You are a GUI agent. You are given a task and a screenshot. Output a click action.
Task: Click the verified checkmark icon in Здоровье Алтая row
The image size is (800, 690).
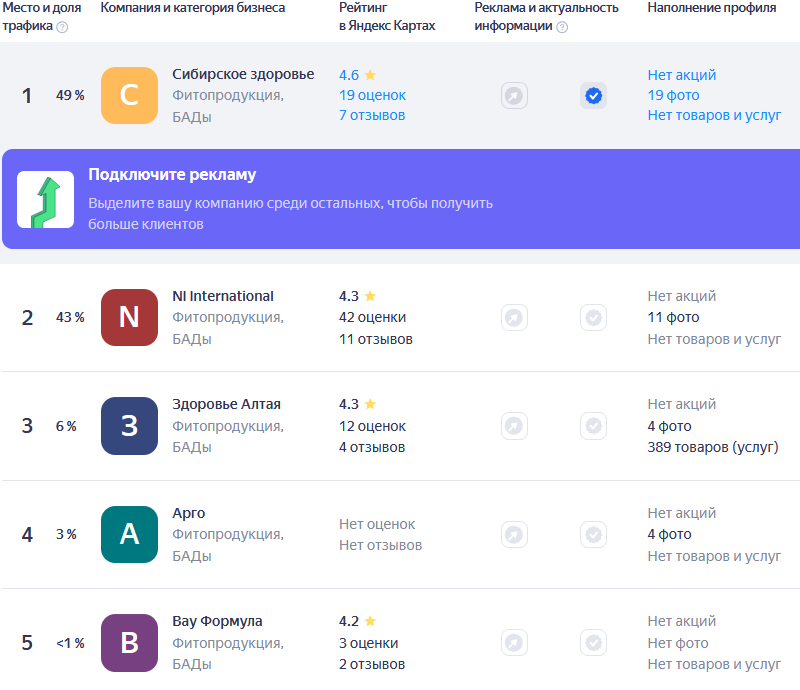[593, 426]
